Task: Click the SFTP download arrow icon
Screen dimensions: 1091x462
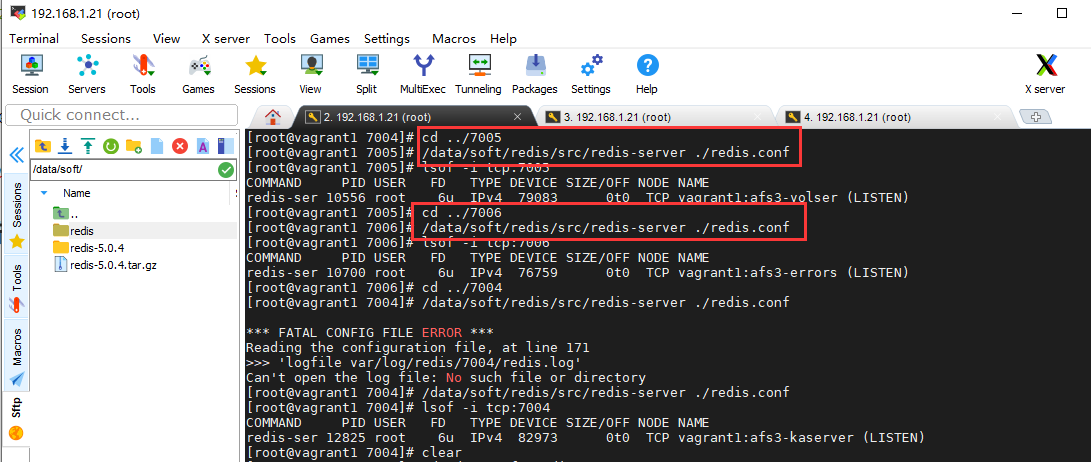Action: point(65,146)
